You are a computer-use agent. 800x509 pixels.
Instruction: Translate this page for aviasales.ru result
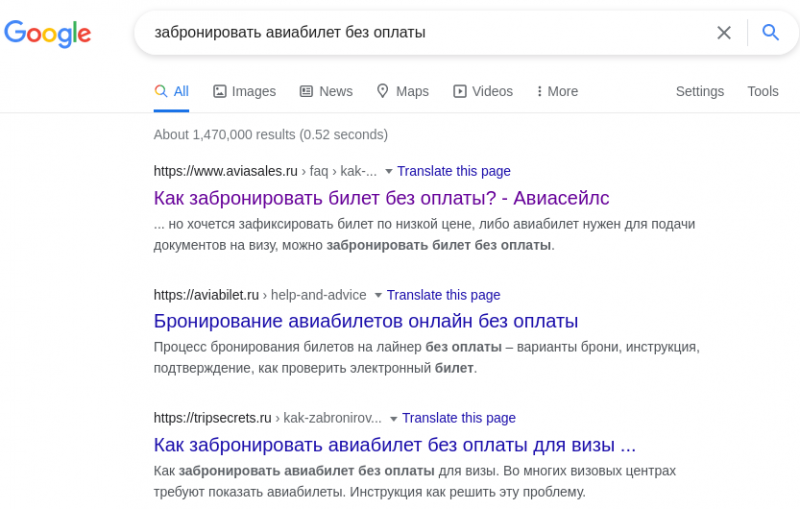click(x=454, y=171)
